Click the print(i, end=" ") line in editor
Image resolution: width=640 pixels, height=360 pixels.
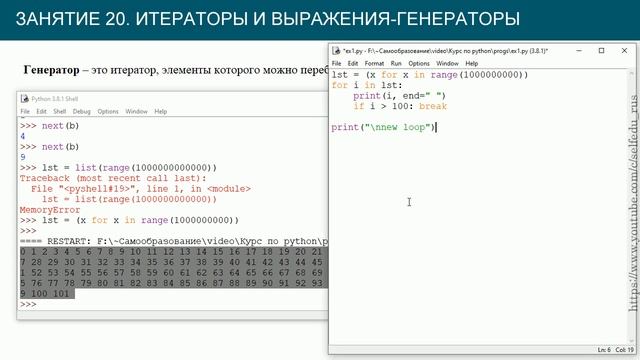399,96
